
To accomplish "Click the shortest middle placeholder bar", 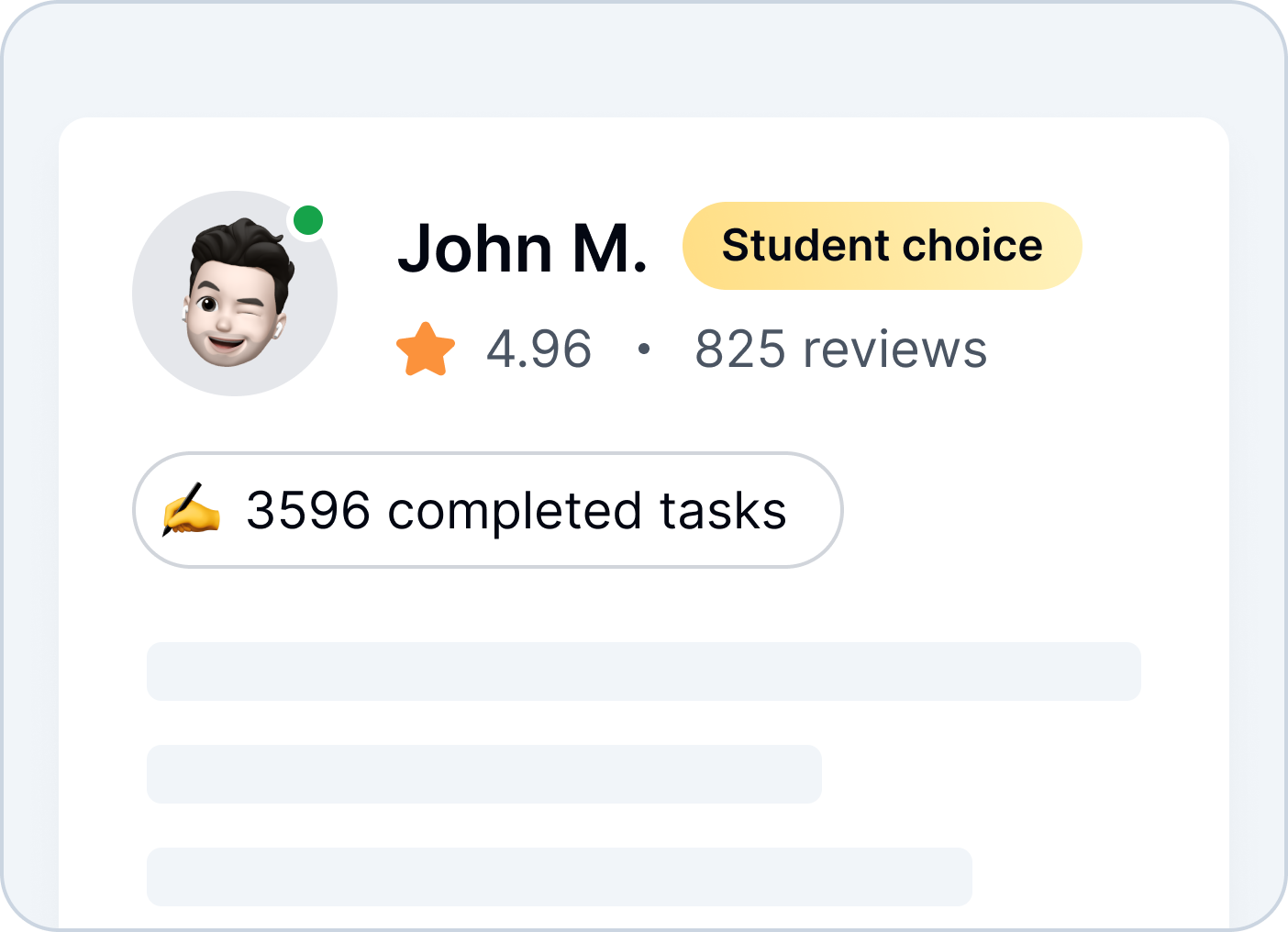I will (x=484, y=774).
